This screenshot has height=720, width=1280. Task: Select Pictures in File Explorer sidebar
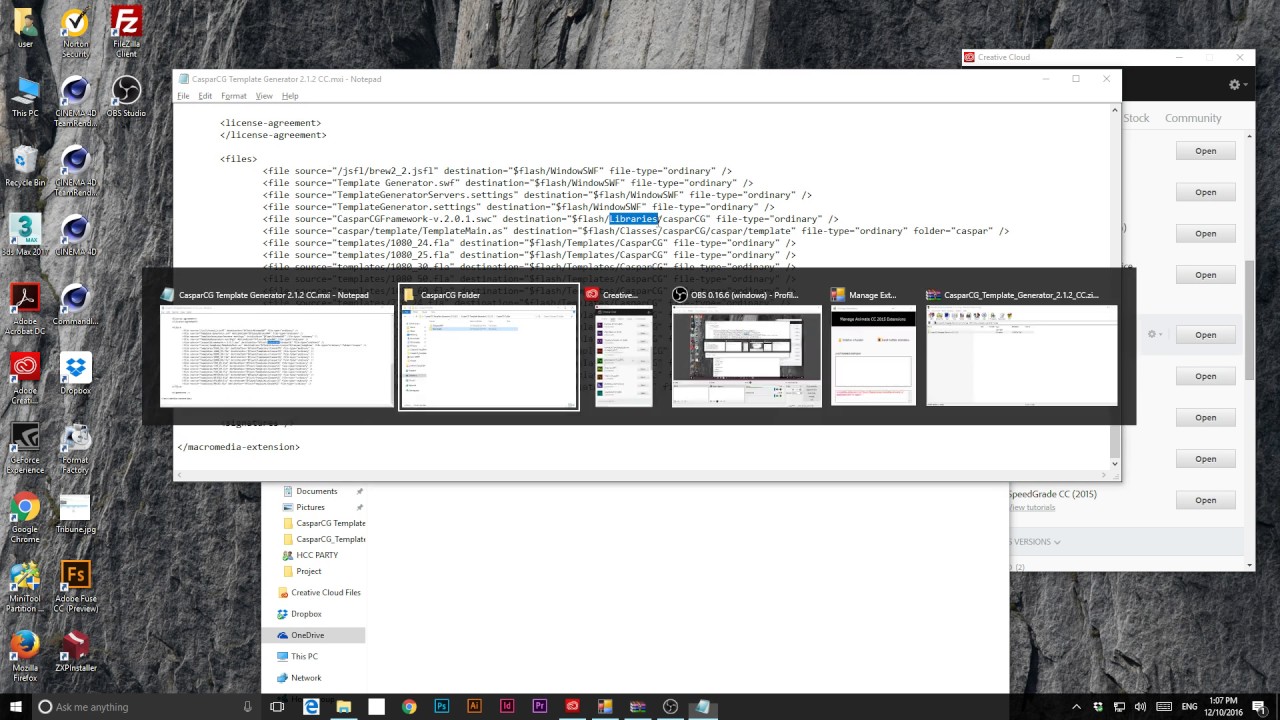pyautogui.click(x=310, y=507)
